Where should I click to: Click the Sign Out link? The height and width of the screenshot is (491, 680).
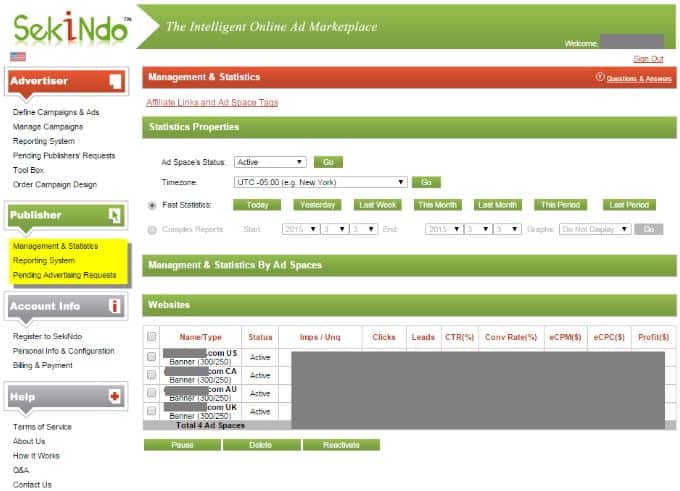pos(648,59)
